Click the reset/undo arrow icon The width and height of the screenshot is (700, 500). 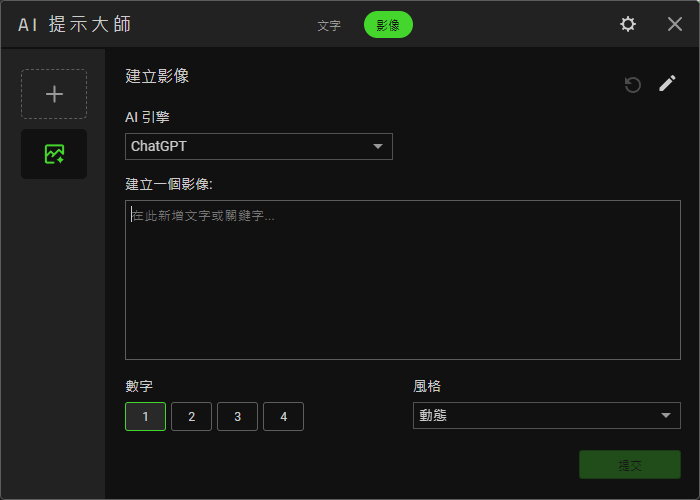633,84
